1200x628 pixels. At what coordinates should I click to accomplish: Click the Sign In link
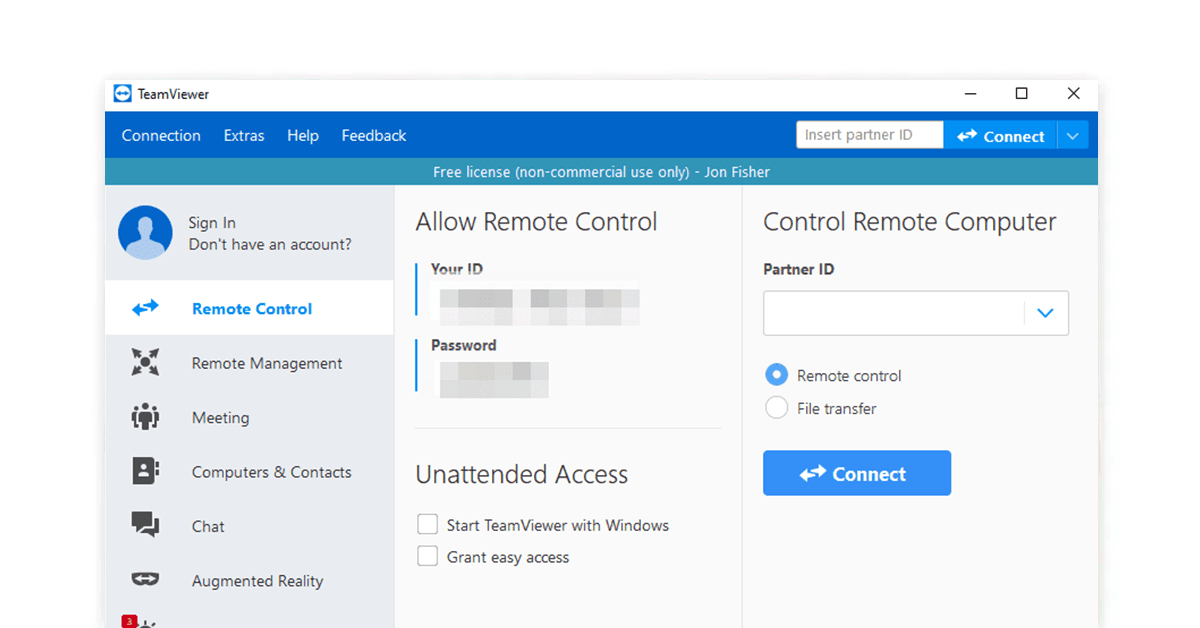[212, 223]
